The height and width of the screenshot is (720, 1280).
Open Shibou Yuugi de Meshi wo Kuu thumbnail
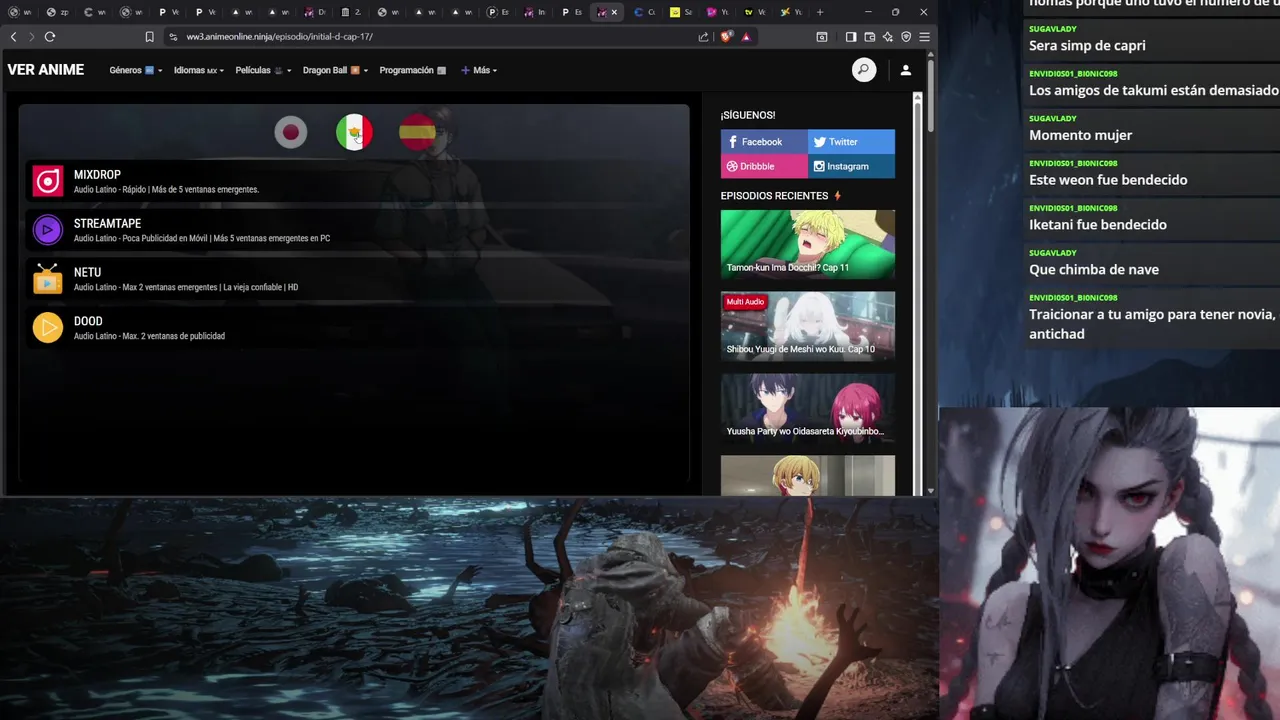(x=808, y=326)
